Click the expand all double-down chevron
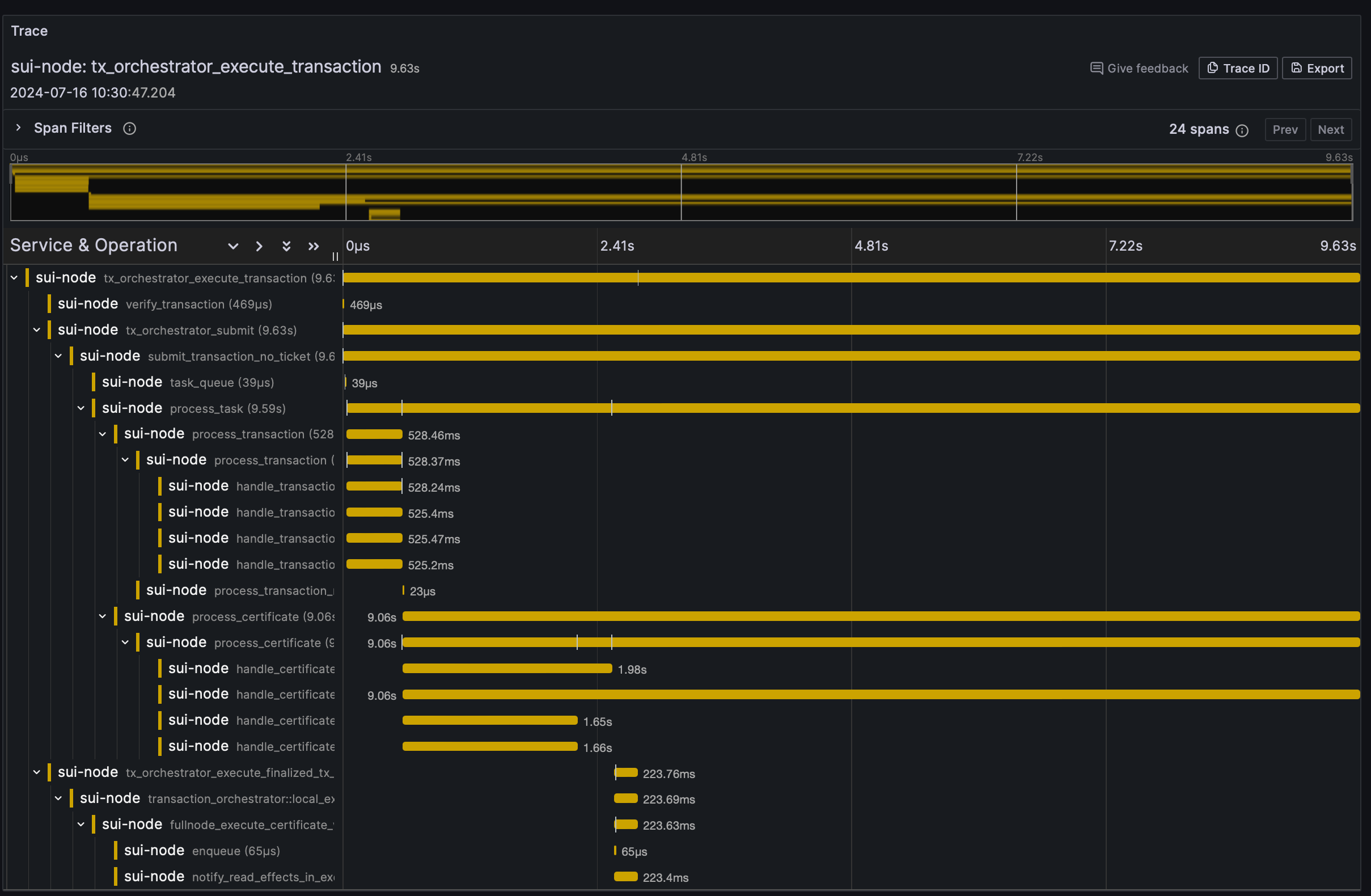Screen dimensions: 1371x896 tap(286, 246)
